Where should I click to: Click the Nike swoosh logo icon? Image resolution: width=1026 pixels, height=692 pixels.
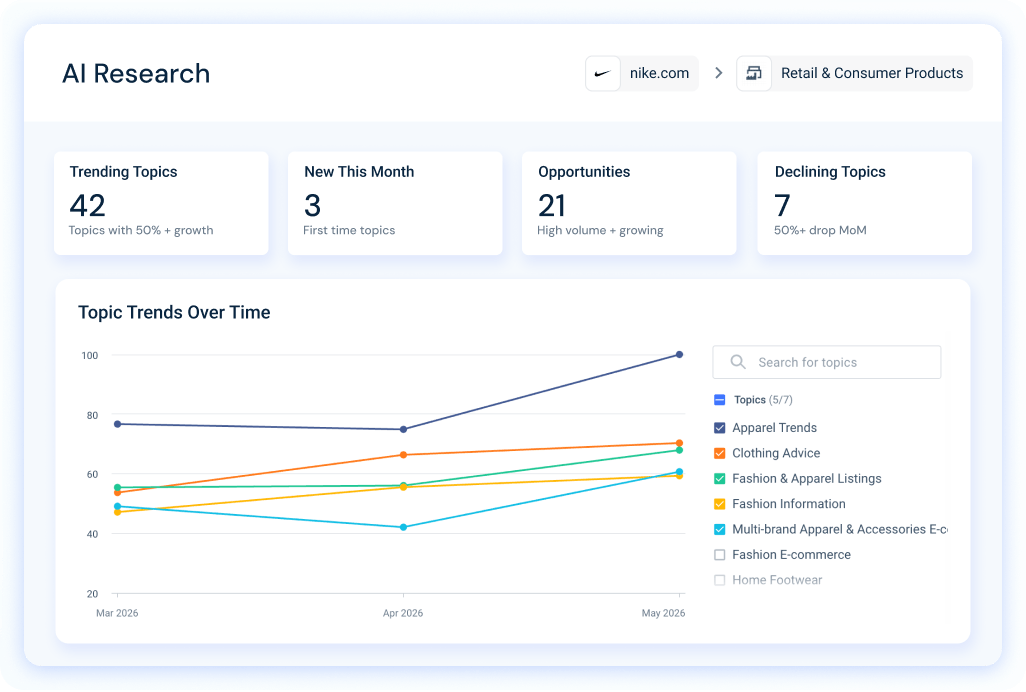click(x=602, y=73)
